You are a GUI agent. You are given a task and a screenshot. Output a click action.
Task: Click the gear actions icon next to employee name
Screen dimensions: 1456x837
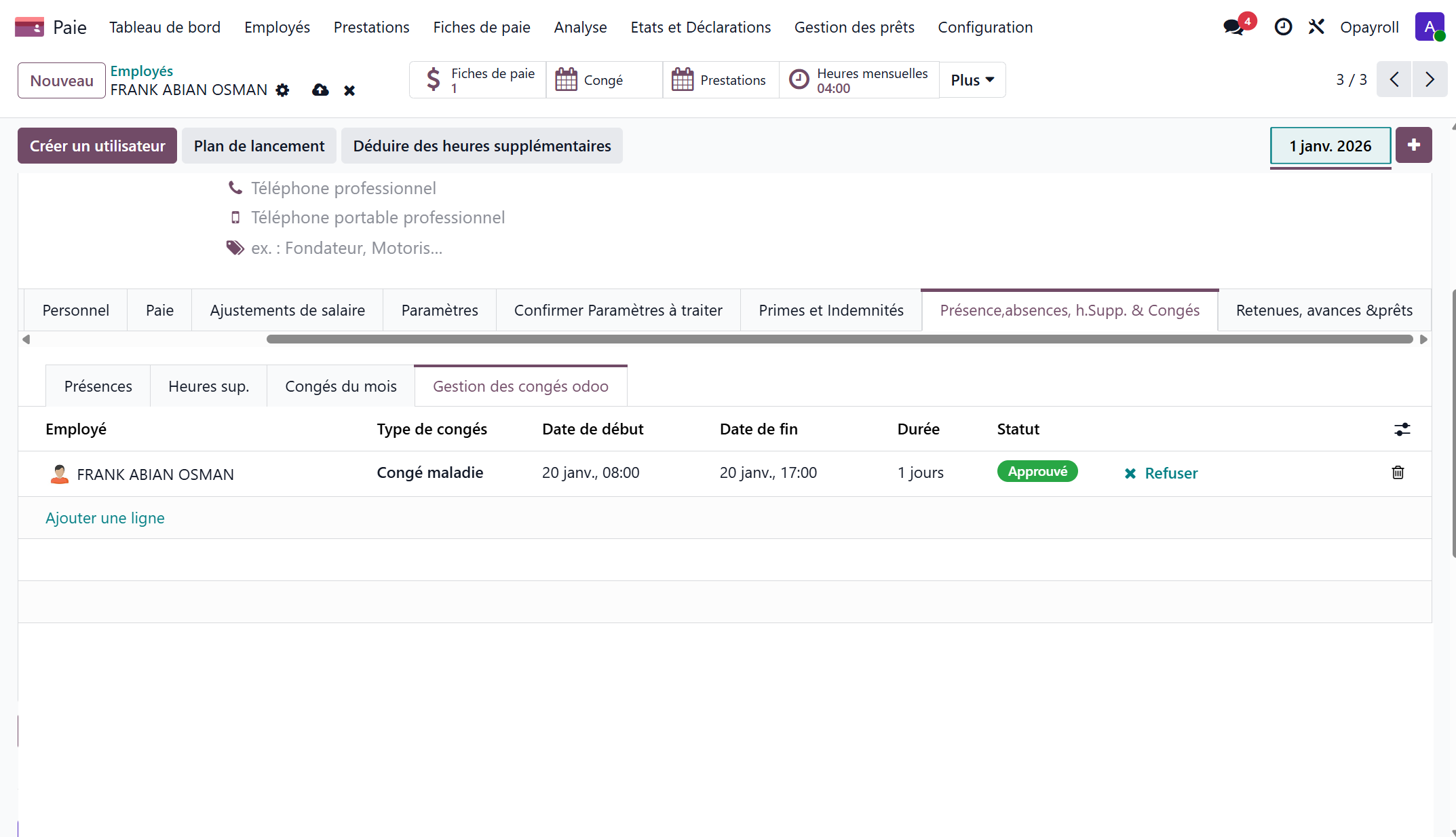click(x=283, y=90)
